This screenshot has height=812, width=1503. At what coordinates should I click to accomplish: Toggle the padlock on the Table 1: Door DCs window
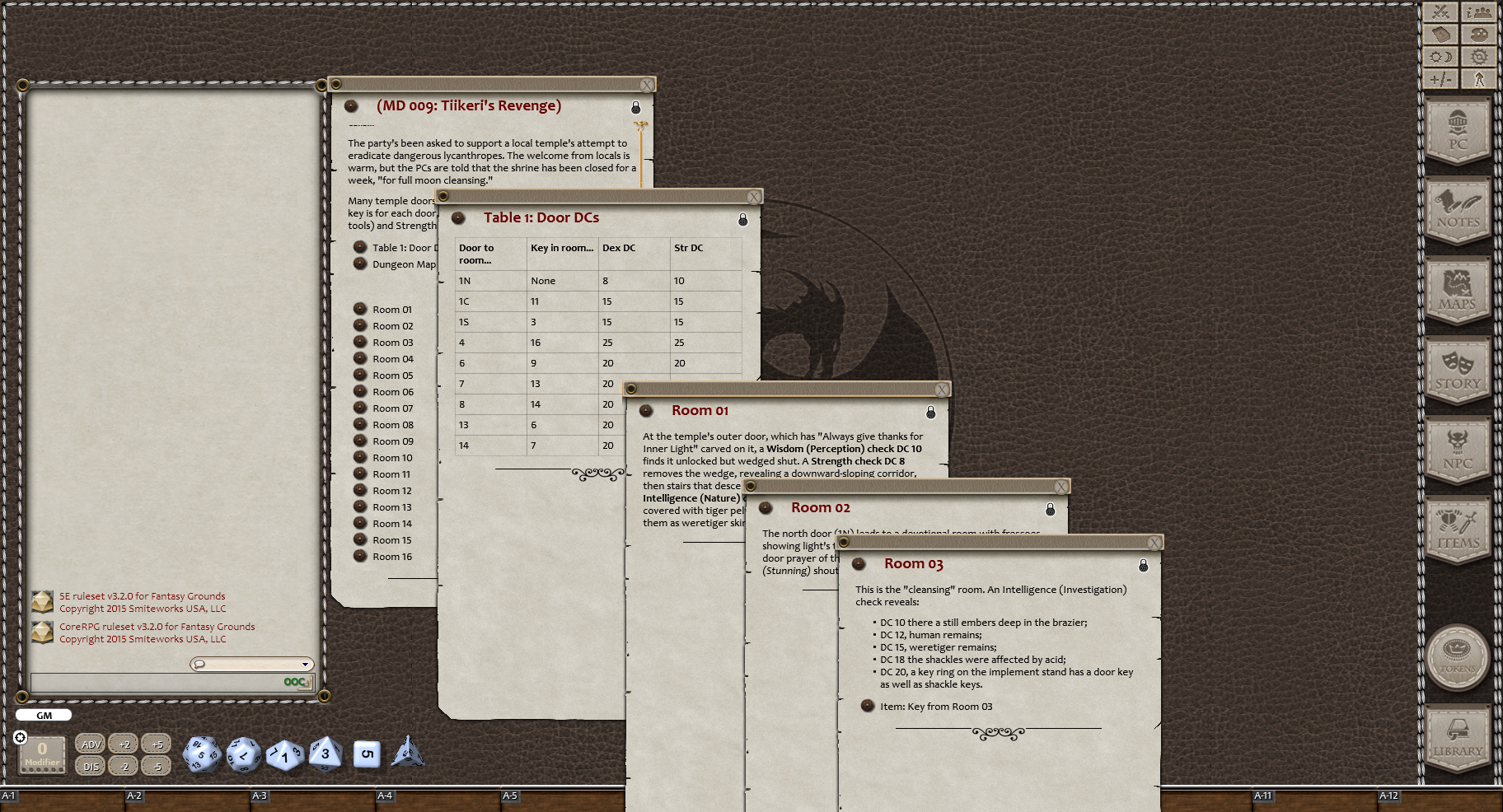[742, 220]
